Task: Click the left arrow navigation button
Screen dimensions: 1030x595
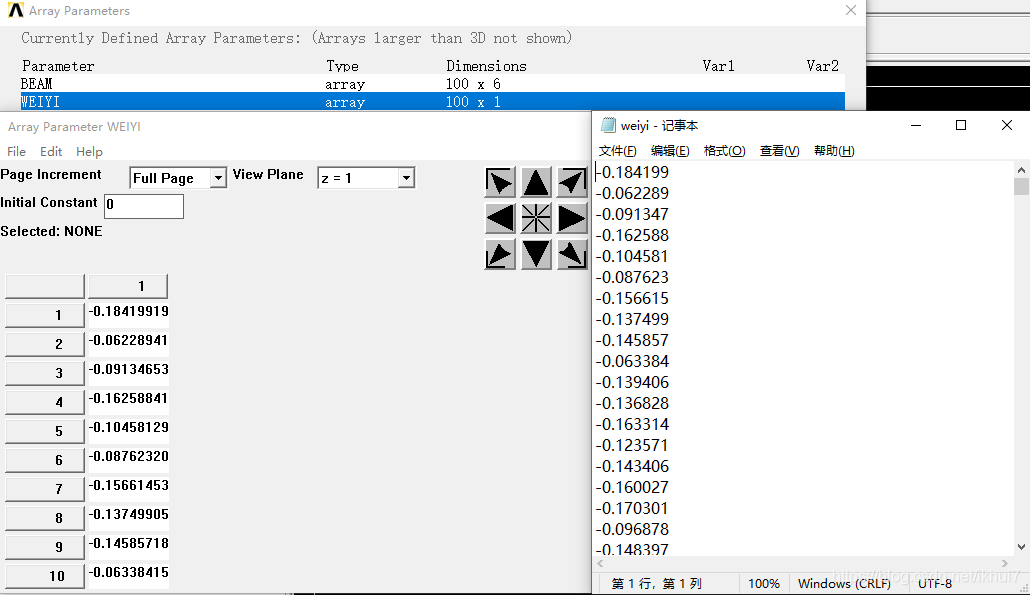Action: (x=500, y=219)
